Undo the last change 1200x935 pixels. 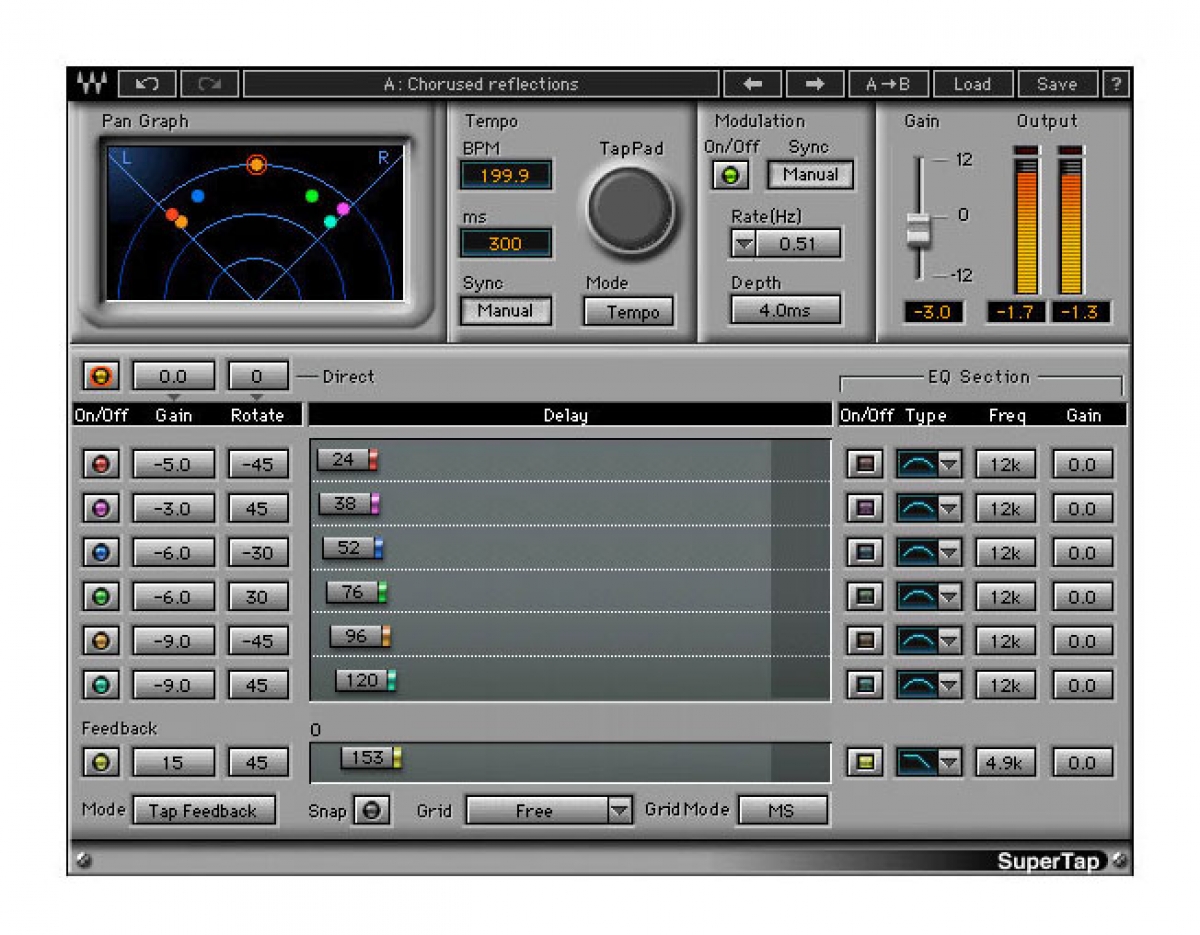click(x=147, y=84)
